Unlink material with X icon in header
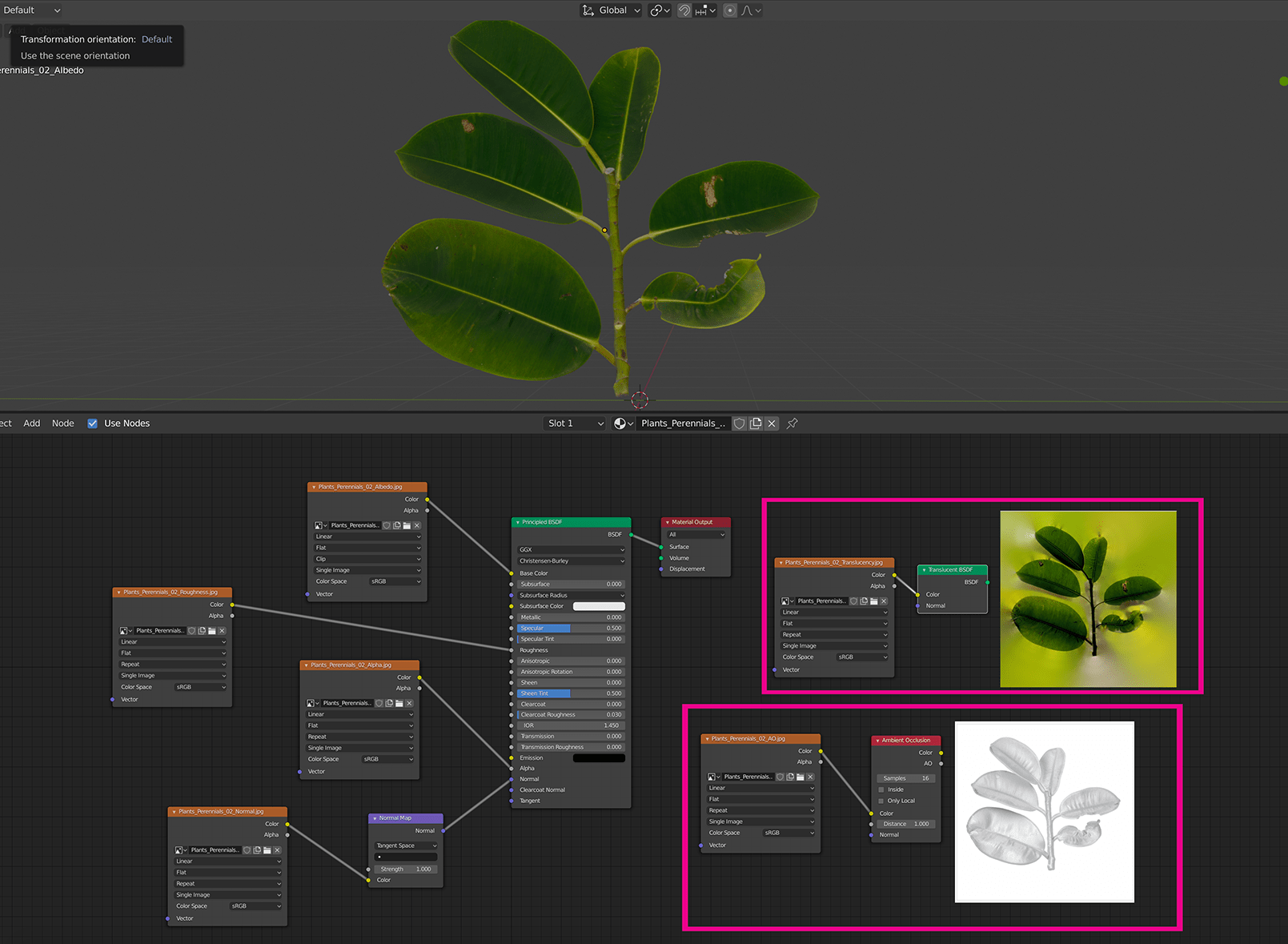Viewport: 1288px width, 944px height. [772, 424]
